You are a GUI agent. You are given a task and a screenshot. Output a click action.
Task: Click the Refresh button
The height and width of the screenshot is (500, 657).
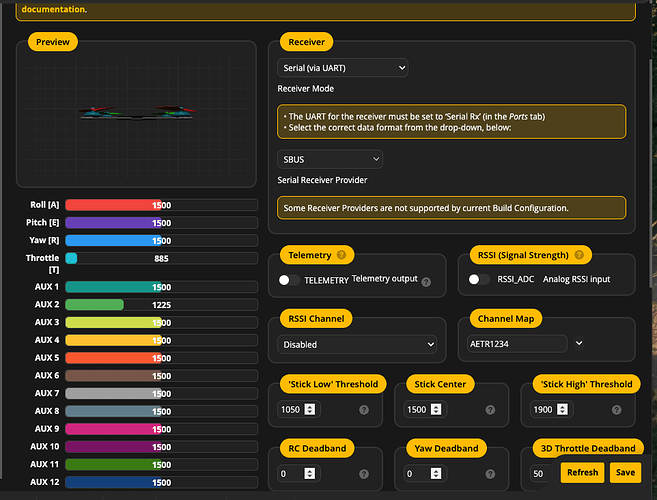click(x=582, y=472)
